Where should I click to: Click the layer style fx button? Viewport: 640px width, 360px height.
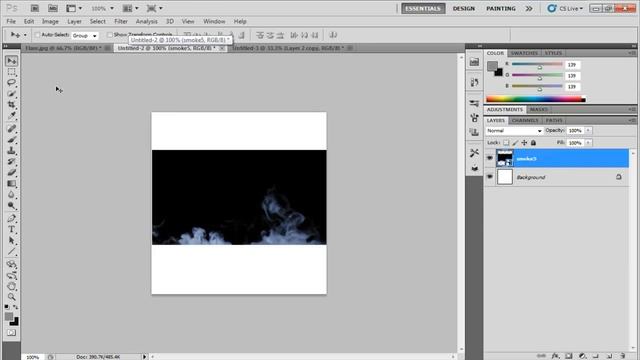555,356
